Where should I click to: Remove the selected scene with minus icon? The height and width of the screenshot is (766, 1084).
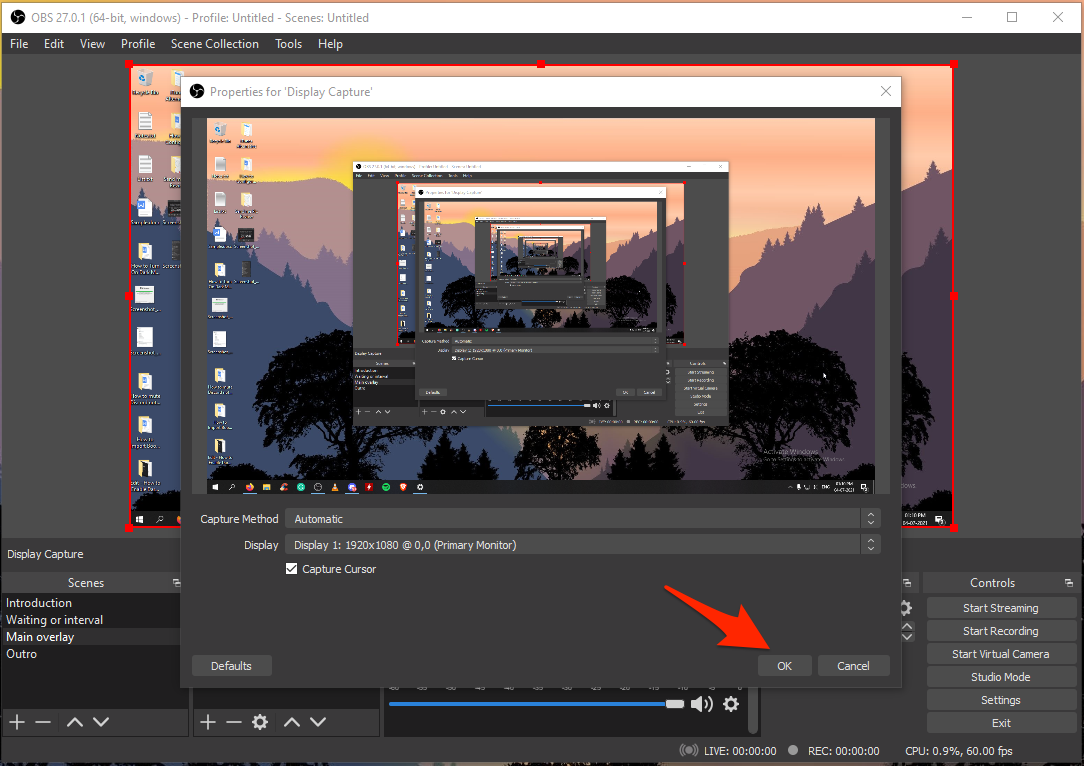point(42,722)
